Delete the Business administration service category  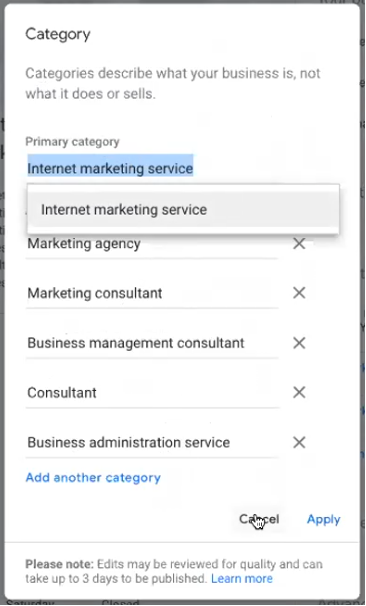coord(299,442)
